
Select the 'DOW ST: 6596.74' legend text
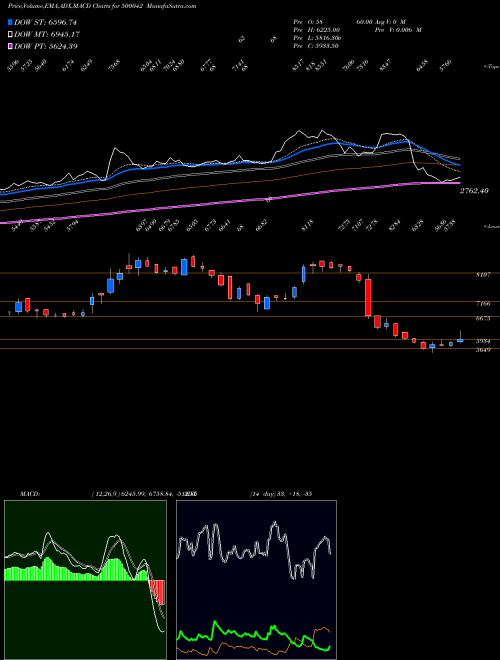45,22
